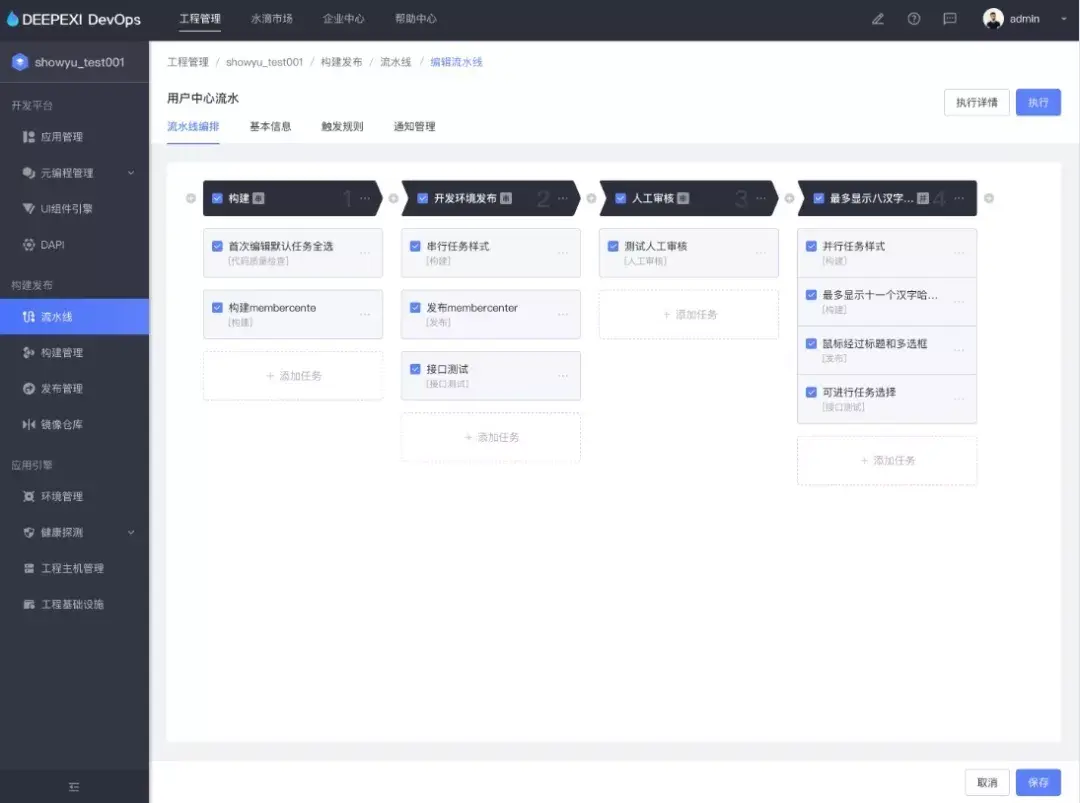Viewport: 1080px width, 803px height.
Task: Open more options on 人工审核 stage header
Action: (761, 198)
